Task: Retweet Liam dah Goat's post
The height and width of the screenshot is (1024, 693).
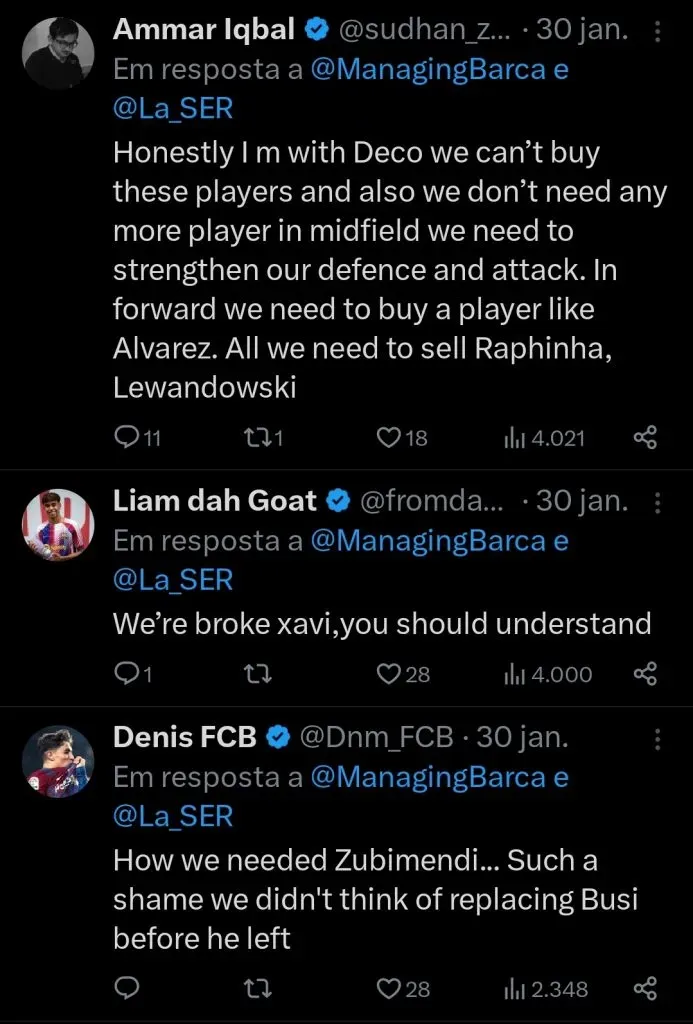Action: [x=257, y=675]
